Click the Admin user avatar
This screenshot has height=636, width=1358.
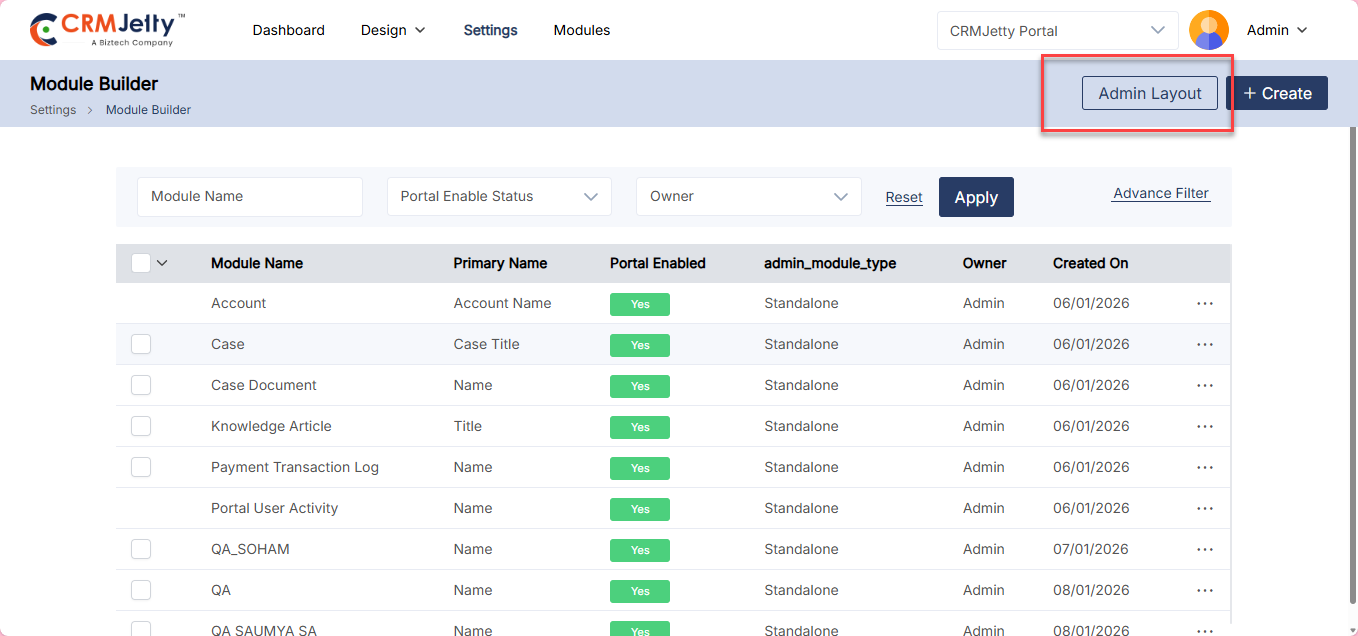(x=1208, y=30)
